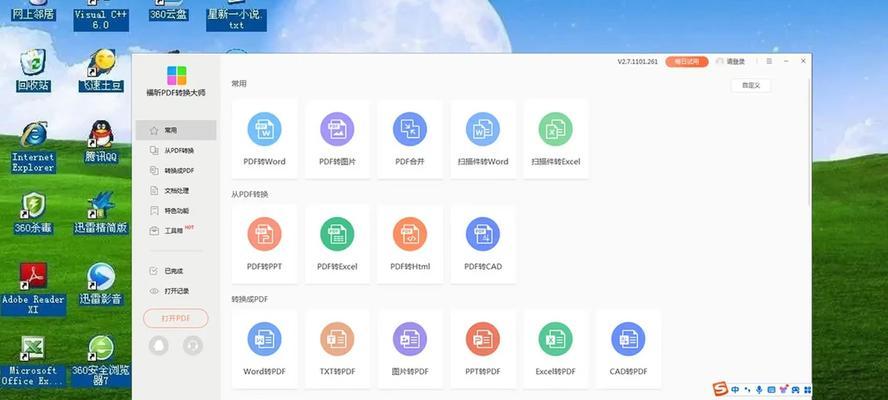Click the main panel vertical scrollbar
The height and width of the screenshot is (400, 888).
coord(809,142)
